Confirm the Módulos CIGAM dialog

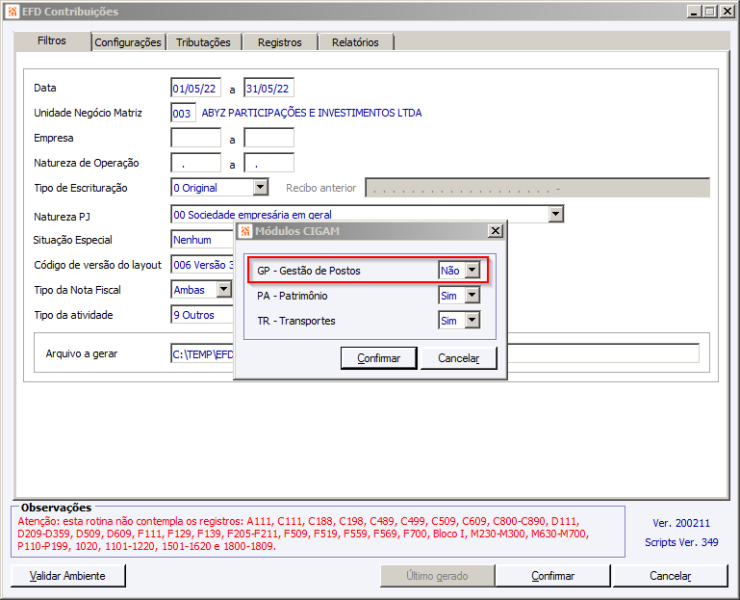tap(378, 358)
